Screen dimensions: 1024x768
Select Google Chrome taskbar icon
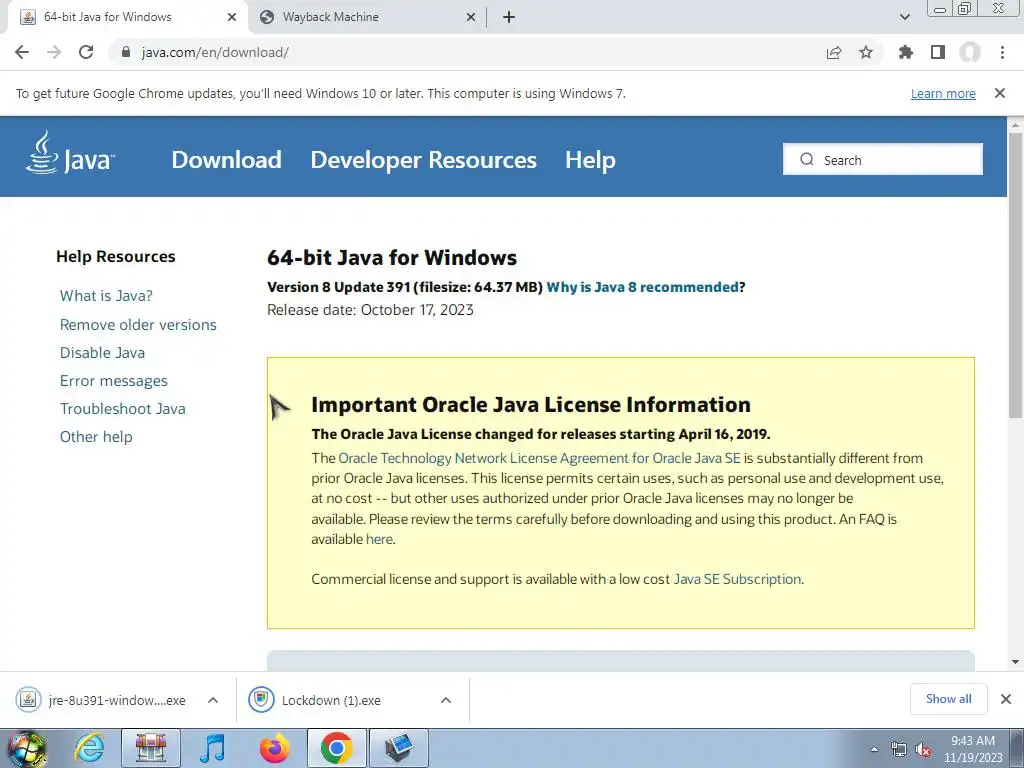[337, 748]
